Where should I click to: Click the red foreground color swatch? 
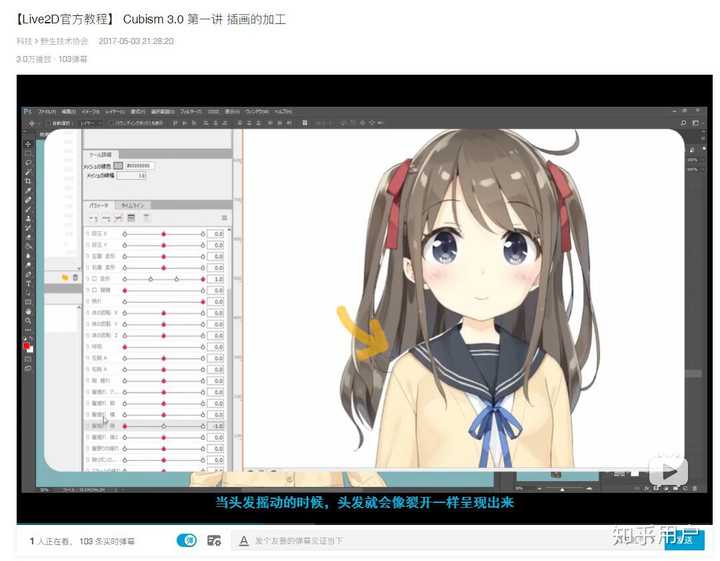(27, 346)
